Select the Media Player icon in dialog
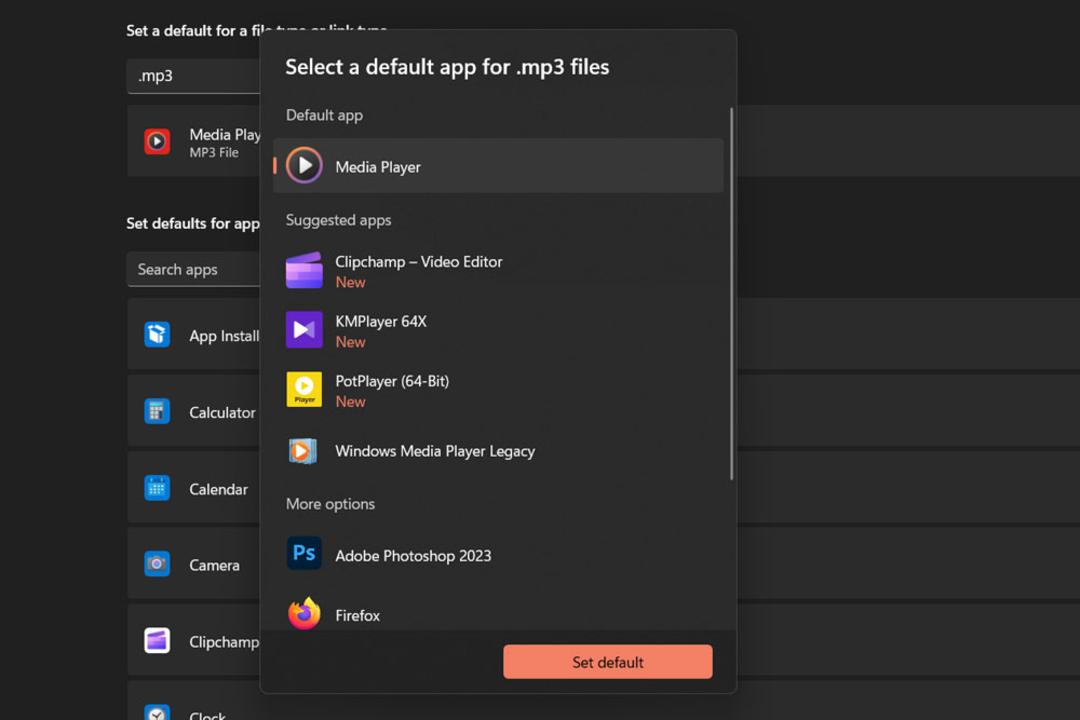The height and width of the screenshot is (720, 1080). click(x=304, y=165)
